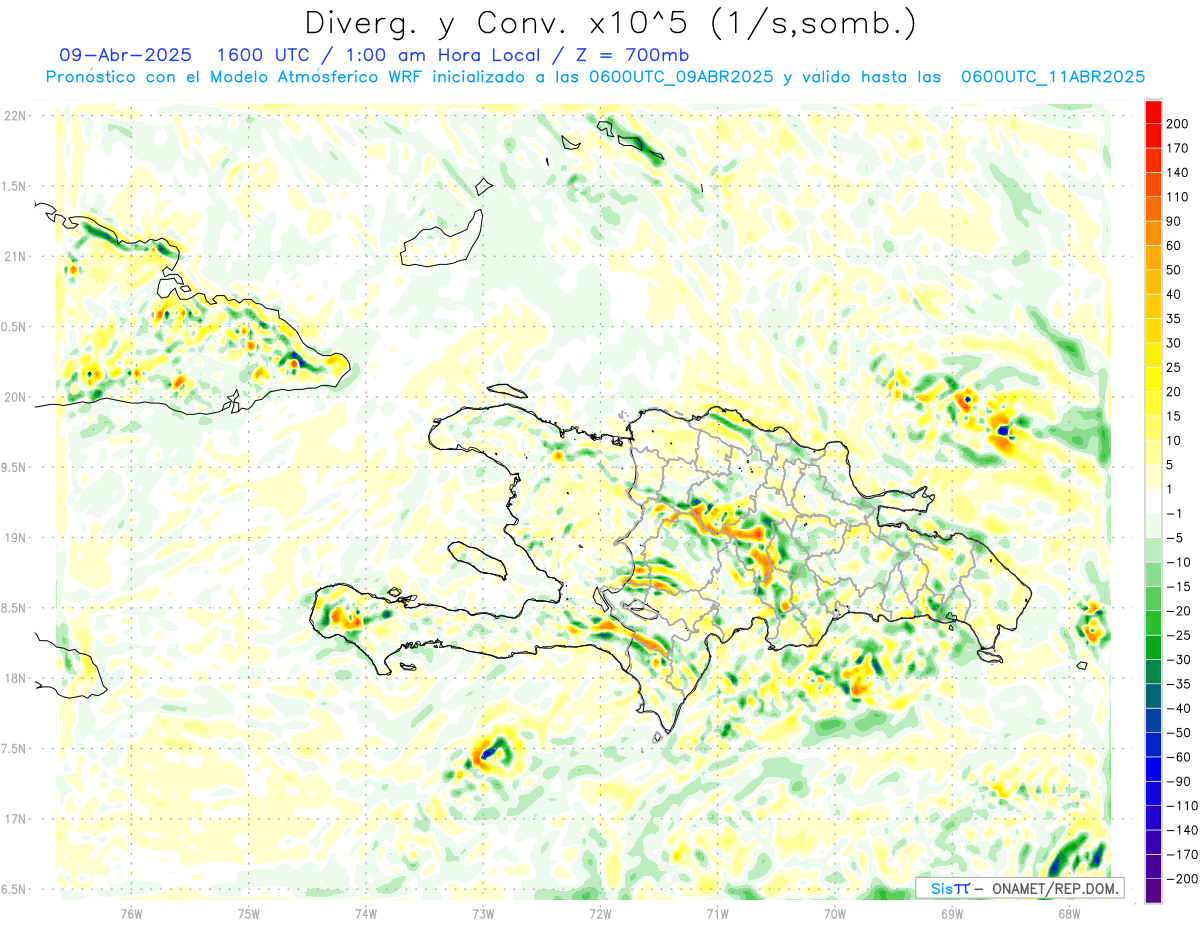1200x927 pixels.
Task: Click the '18N' latitude label
Action: click(x=14, y=678)
